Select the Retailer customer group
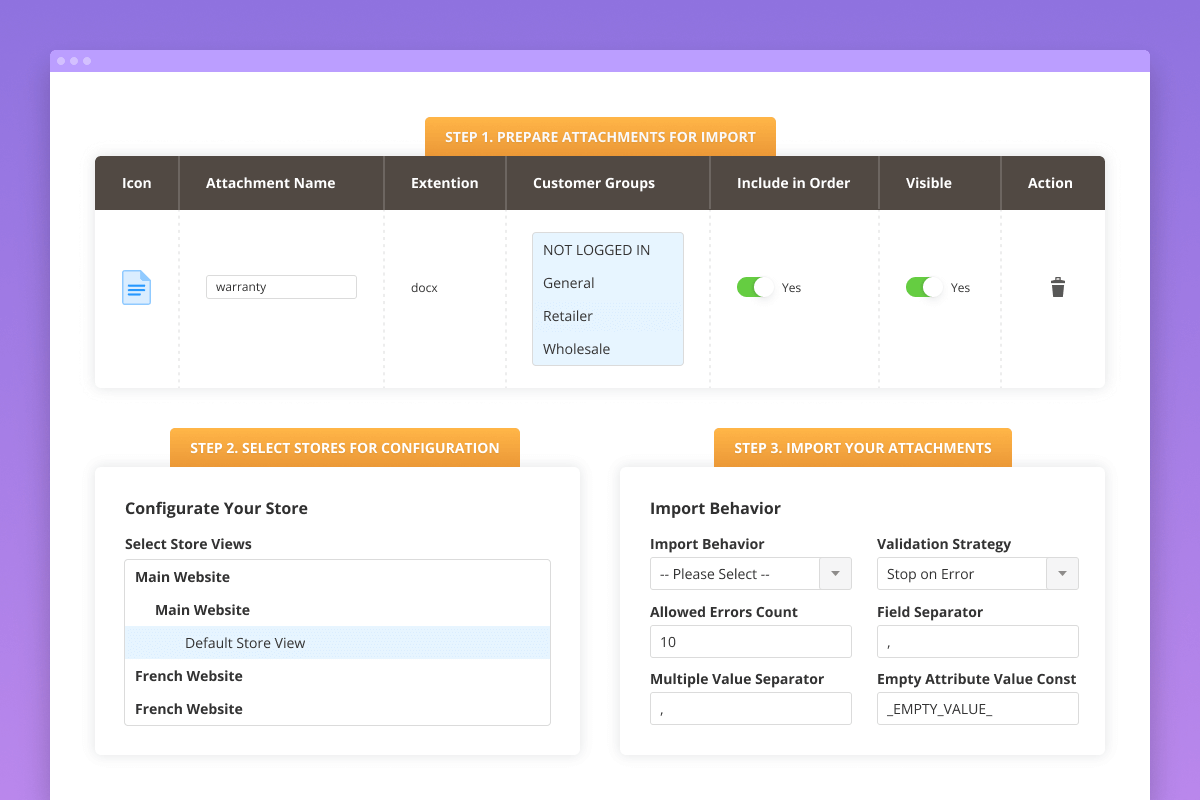Screen dimensions: 1200x800 [x=567, y=315]
